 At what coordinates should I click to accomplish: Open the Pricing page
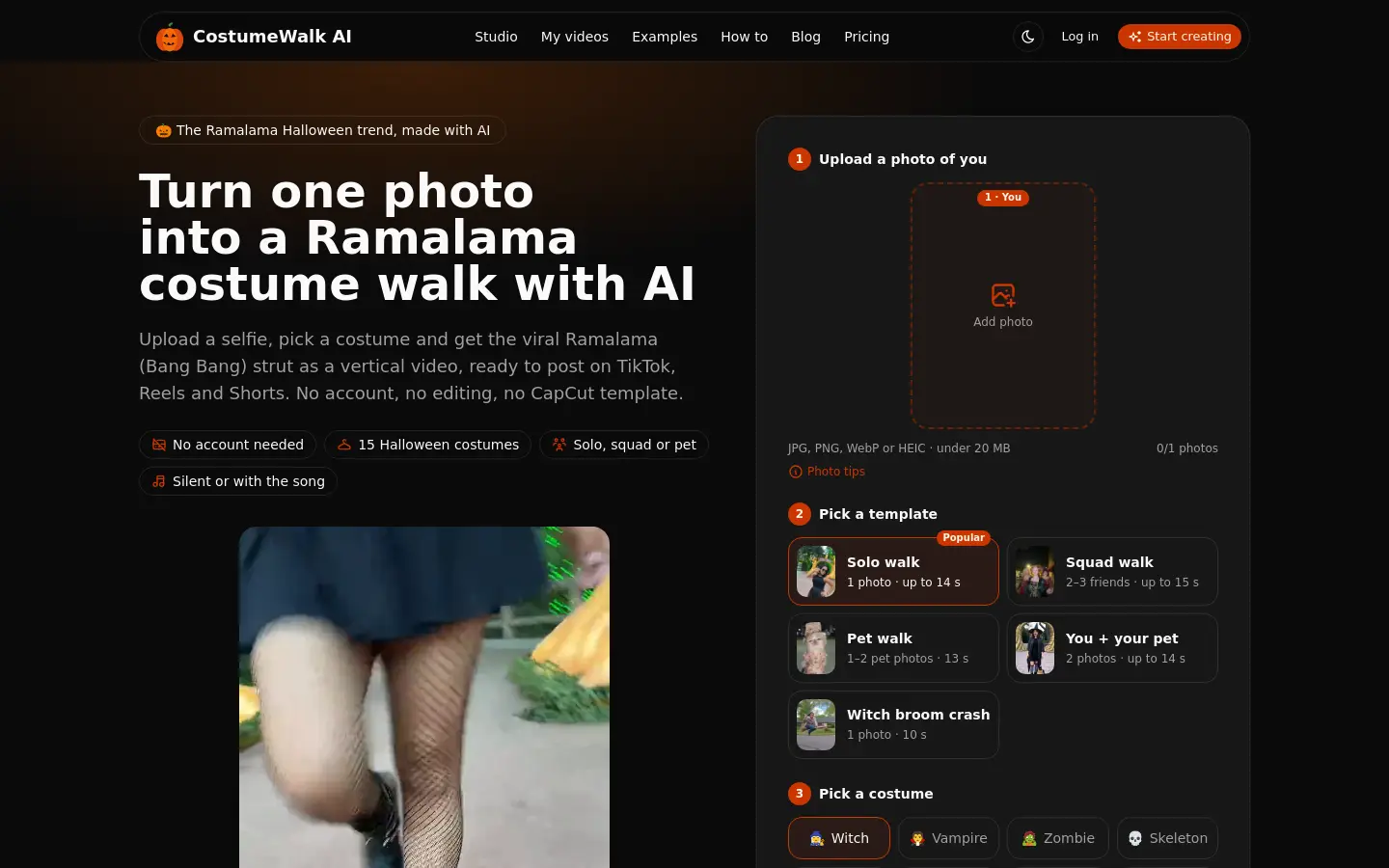[866, 37]
